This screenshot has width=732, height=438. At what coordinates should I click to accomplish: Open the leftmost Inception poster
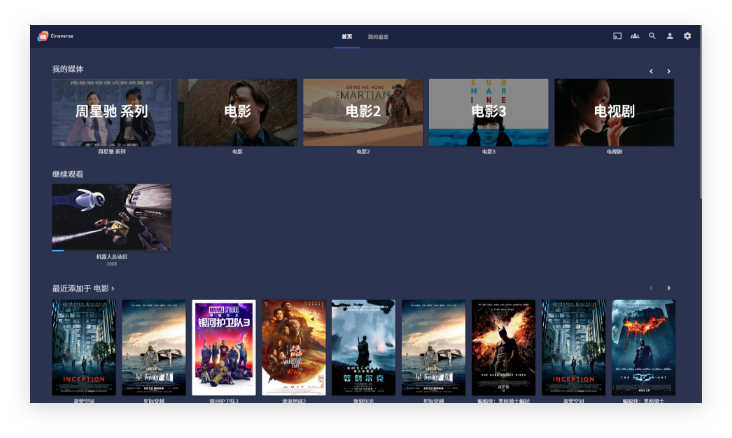point(84,347)
